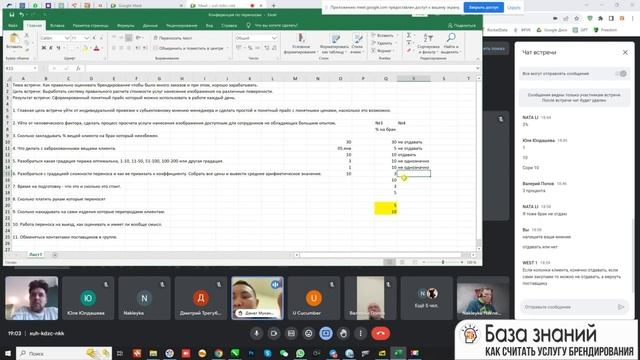640x360 pixels.
Task: Click the insert function fx icon
Action: [78, 69]
